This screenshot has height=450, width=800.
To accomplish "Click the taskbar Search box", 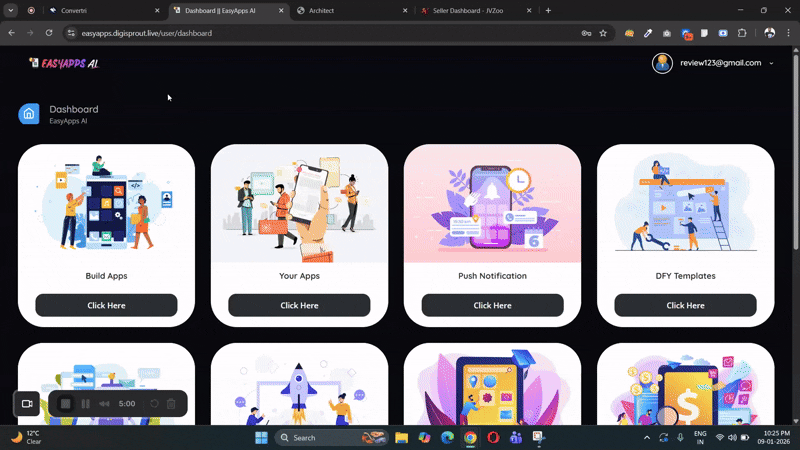I will (x=332, y=438).
